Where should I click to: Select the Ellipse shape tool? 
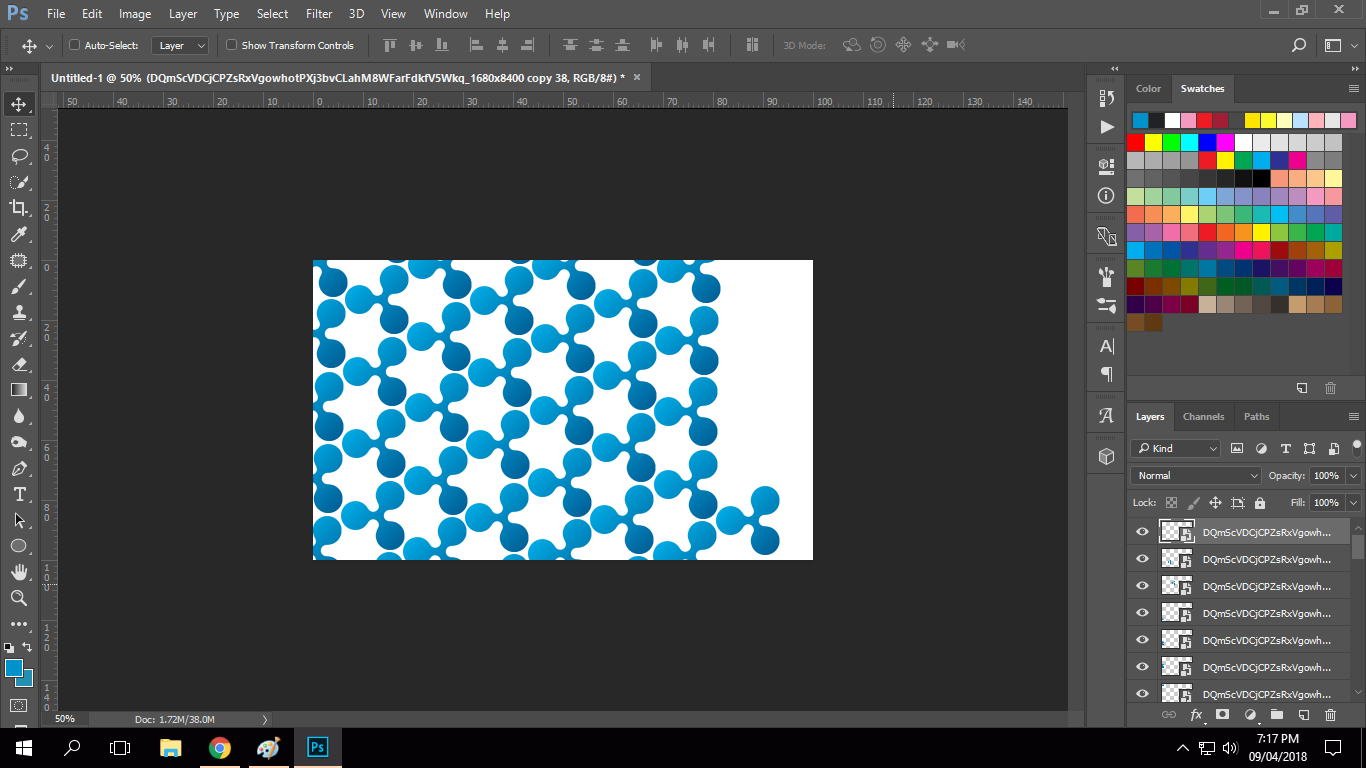19,546
